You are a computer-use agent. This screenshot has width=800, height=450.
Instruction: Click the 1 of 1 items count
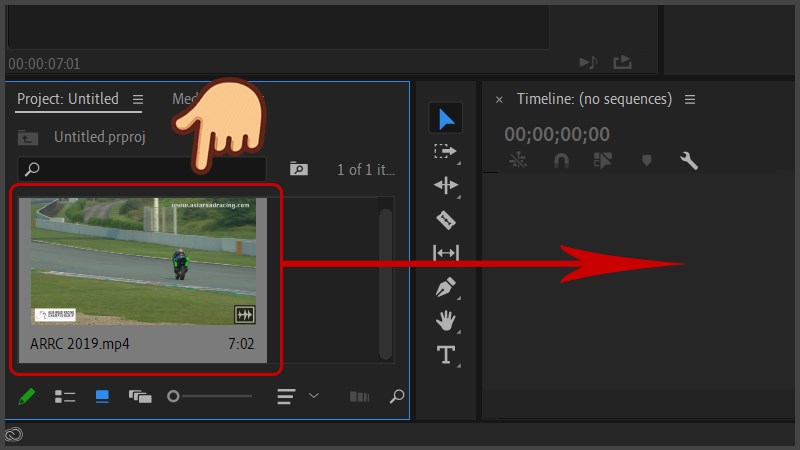pos(365,169)
